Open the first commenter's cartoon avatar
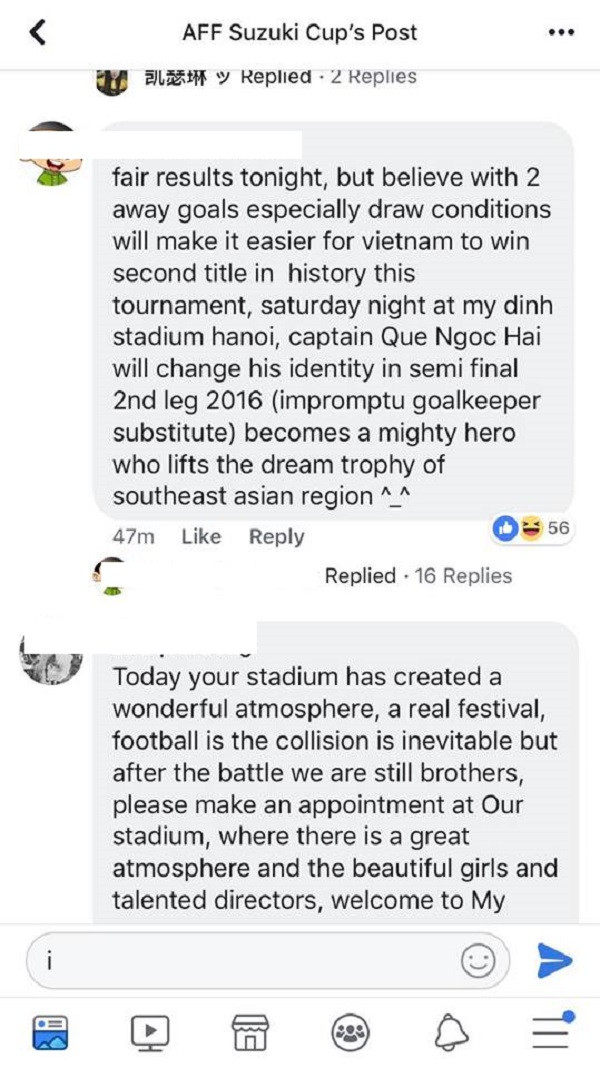The height and width of the screenshot is (1068, 600). (52, 155)
